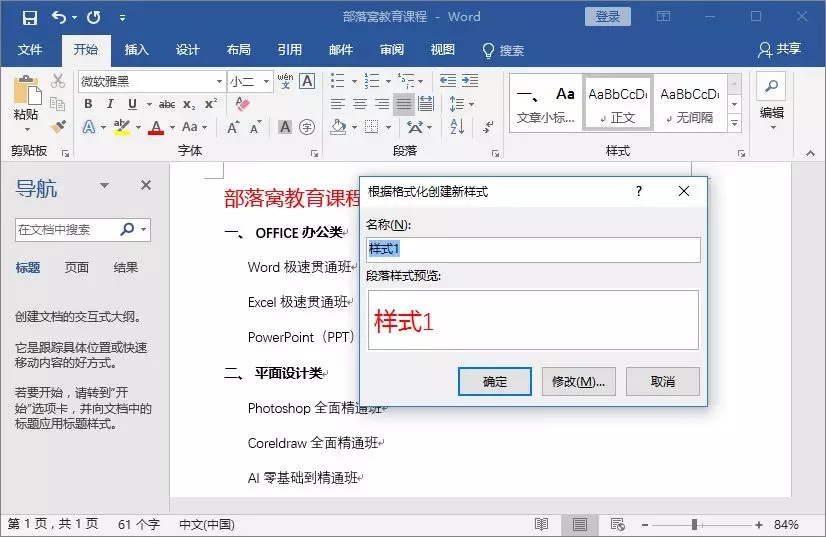Viewport: 826px width, 537px height.
Task: Click the Decrease Indent icon
Action: 448,80
